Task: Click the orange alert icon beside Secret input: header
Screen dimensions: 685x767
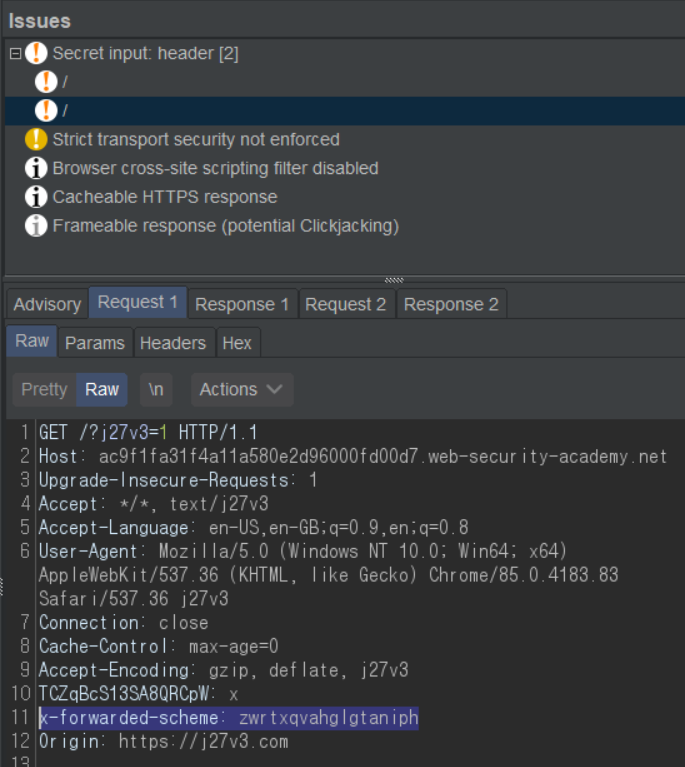Action: (36, 53)
